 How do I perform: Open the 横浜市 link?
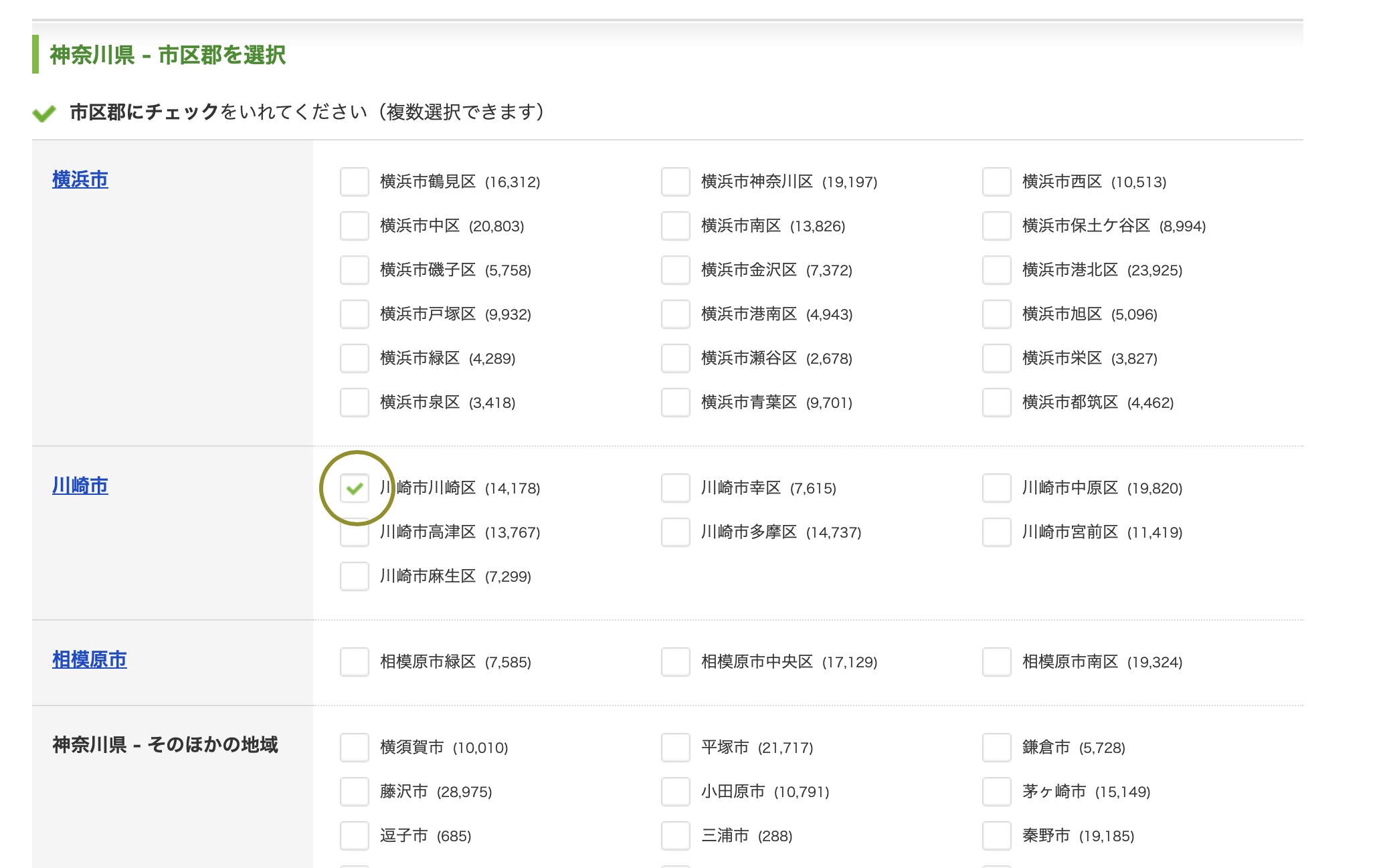80,179
